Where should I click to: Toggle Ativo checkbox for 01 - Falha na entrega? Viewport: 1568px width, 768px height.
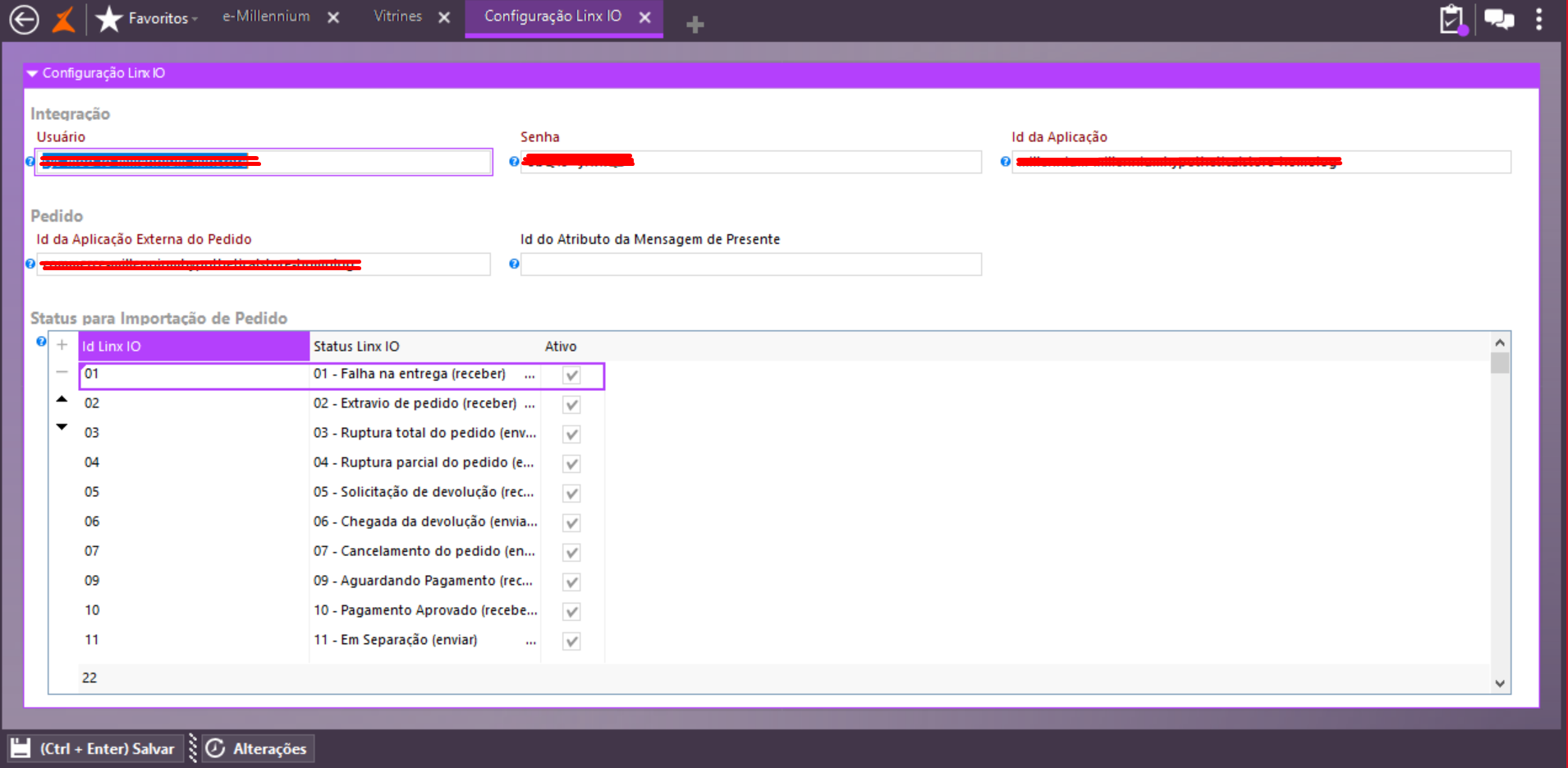click(x=571, y=375)
